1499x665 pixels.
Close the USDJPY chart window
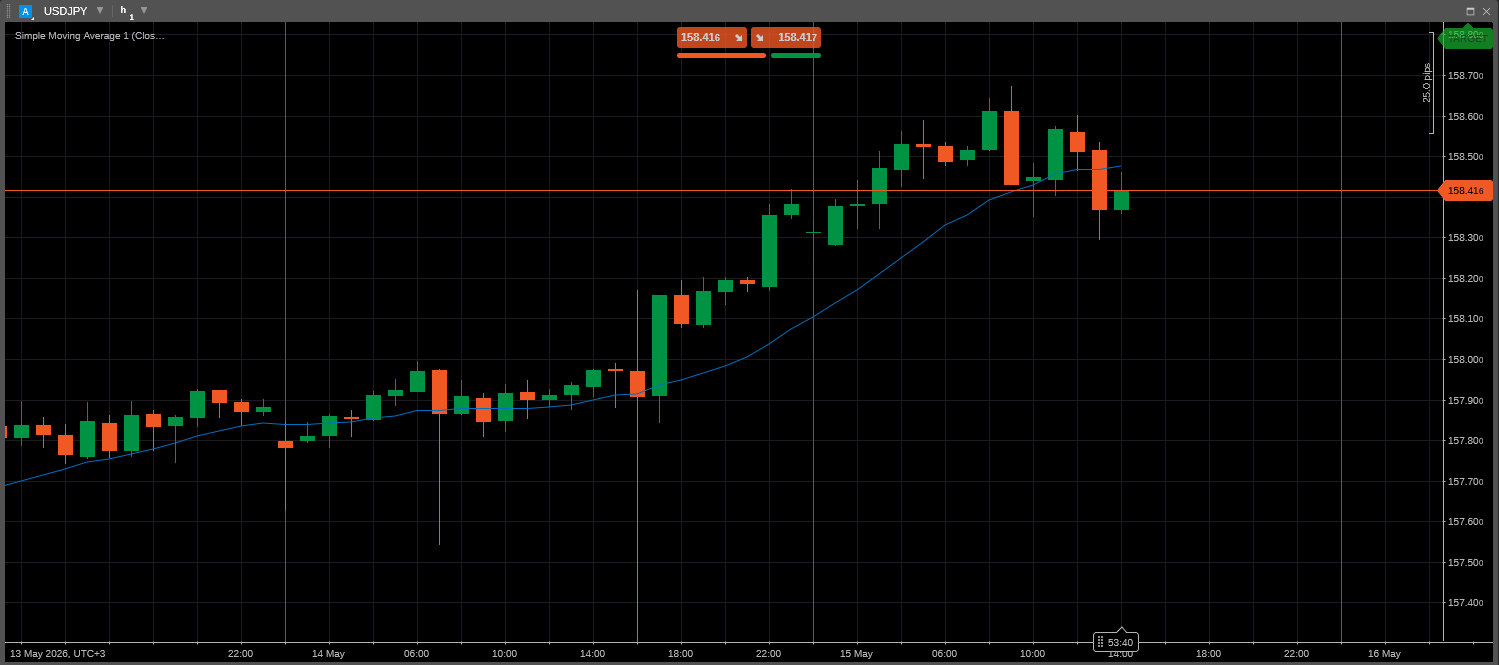click(1486, 11)
